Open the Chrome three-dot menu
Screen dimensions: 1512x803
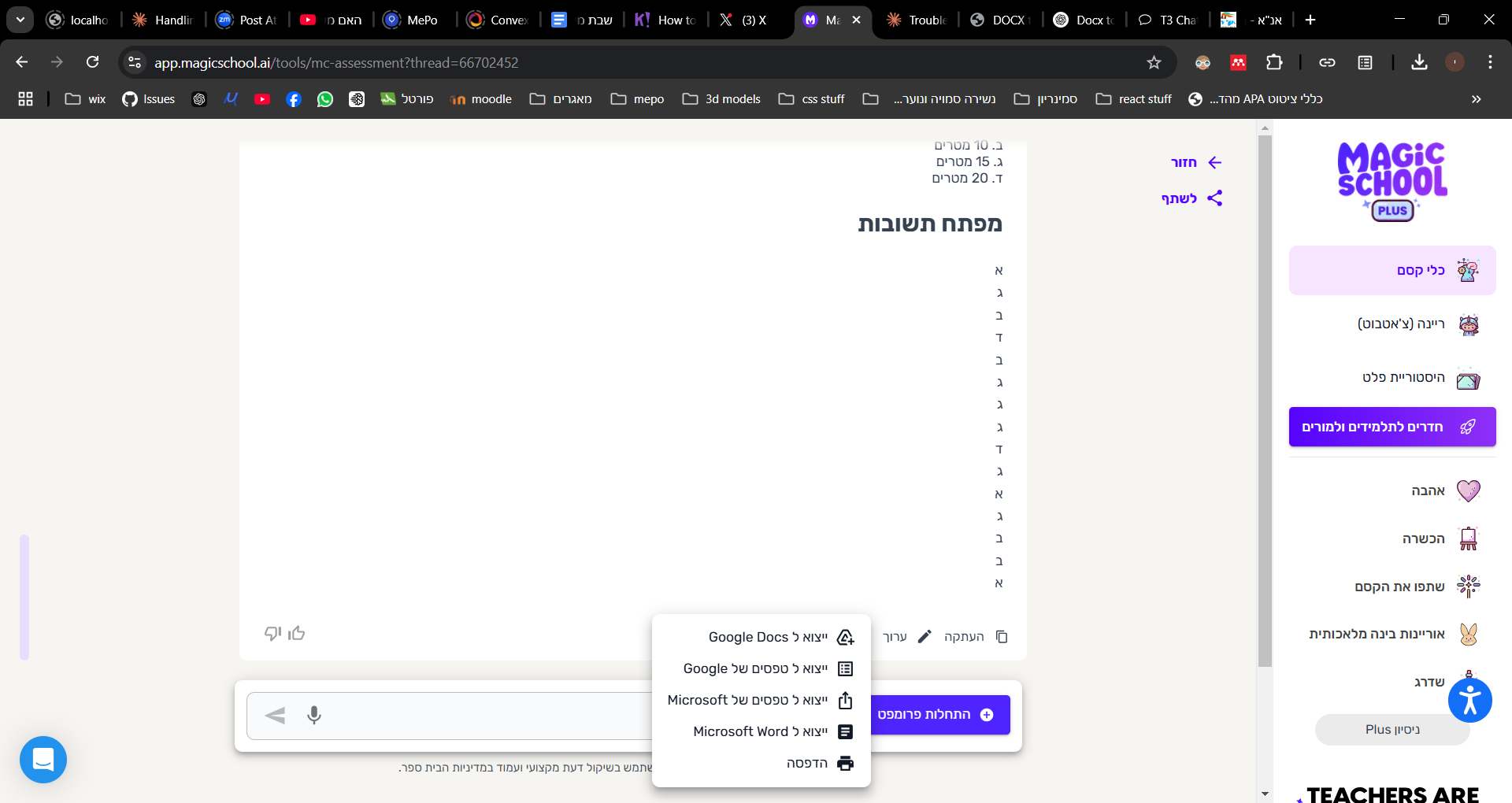[x=1490, y=62]
